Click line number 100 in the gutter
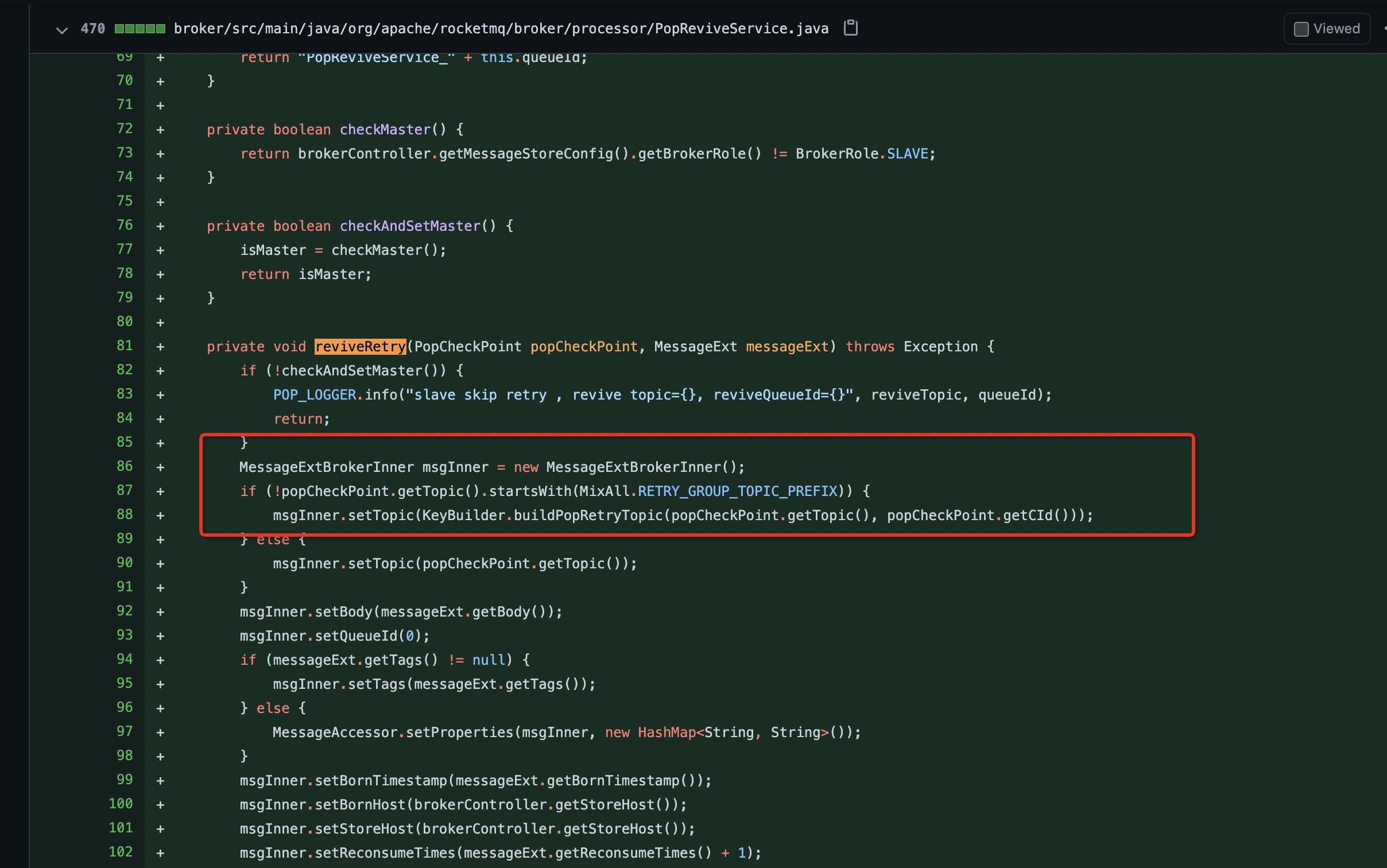This screenshot has width=1387, height=868. (121, 804)
